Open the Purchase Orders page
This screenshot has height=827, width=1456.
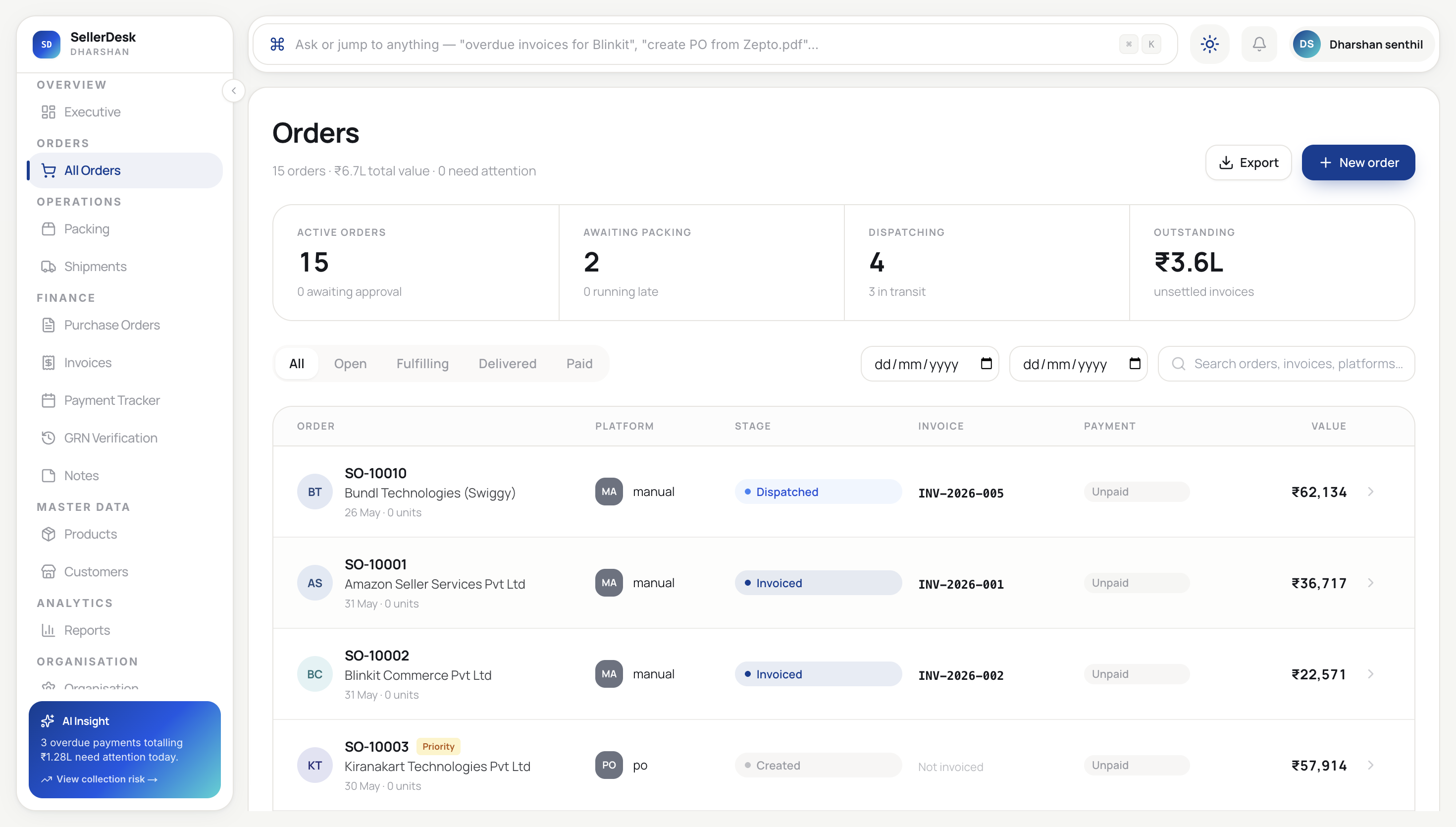(125, 325)
